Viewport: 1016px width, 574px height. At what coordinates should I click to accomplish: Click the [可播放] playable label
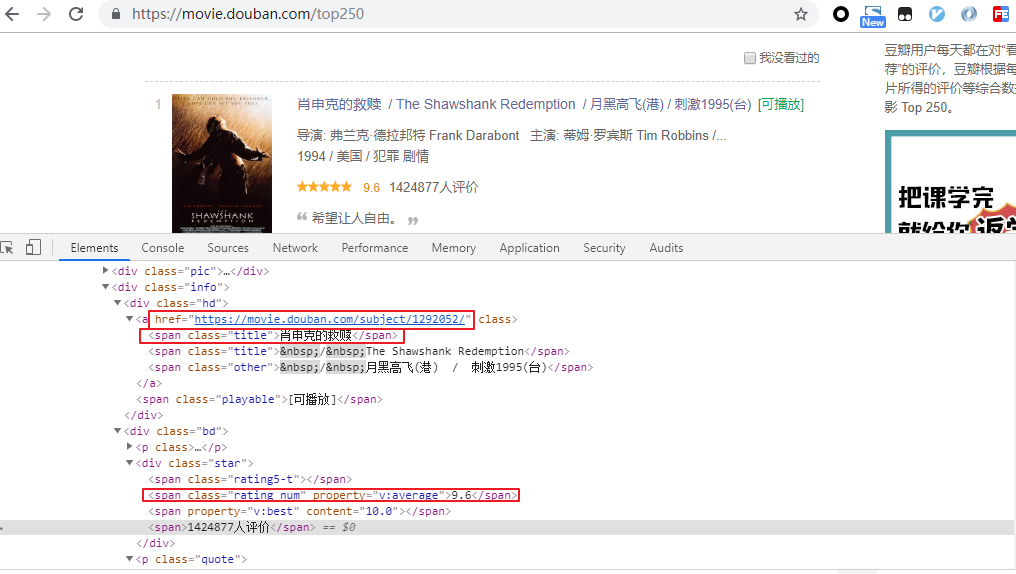pos(781,104)
